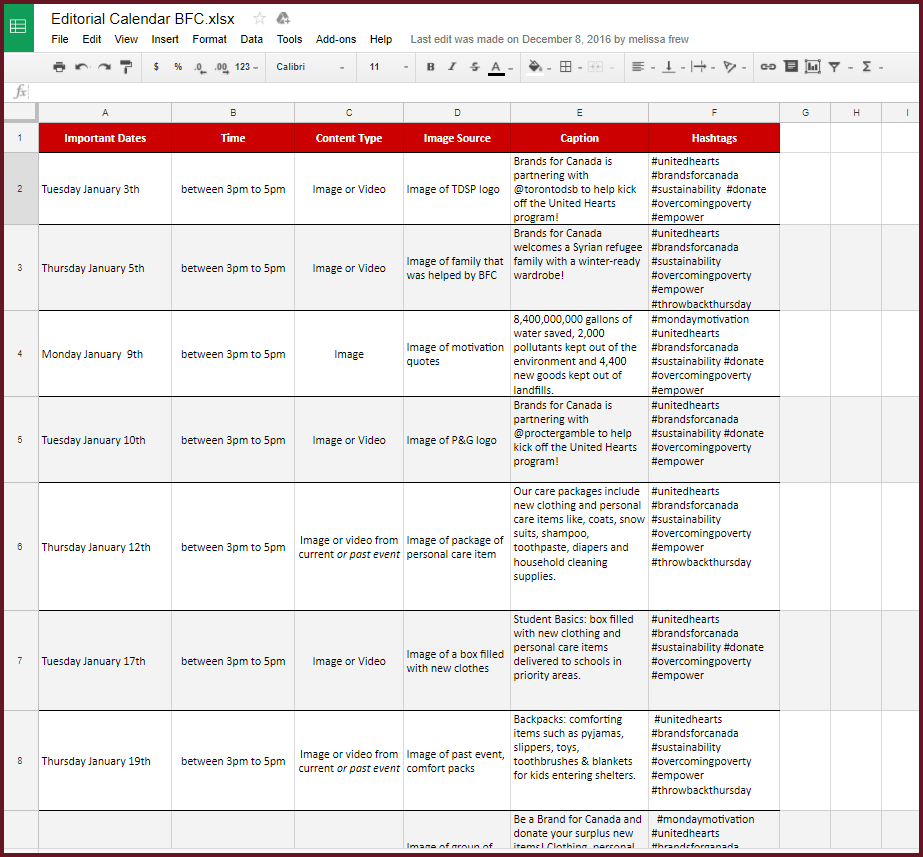923x857 pixels.
Task: Select the cell Thursday January 19th
Action: pyautogui.click(x=105, y=761)
